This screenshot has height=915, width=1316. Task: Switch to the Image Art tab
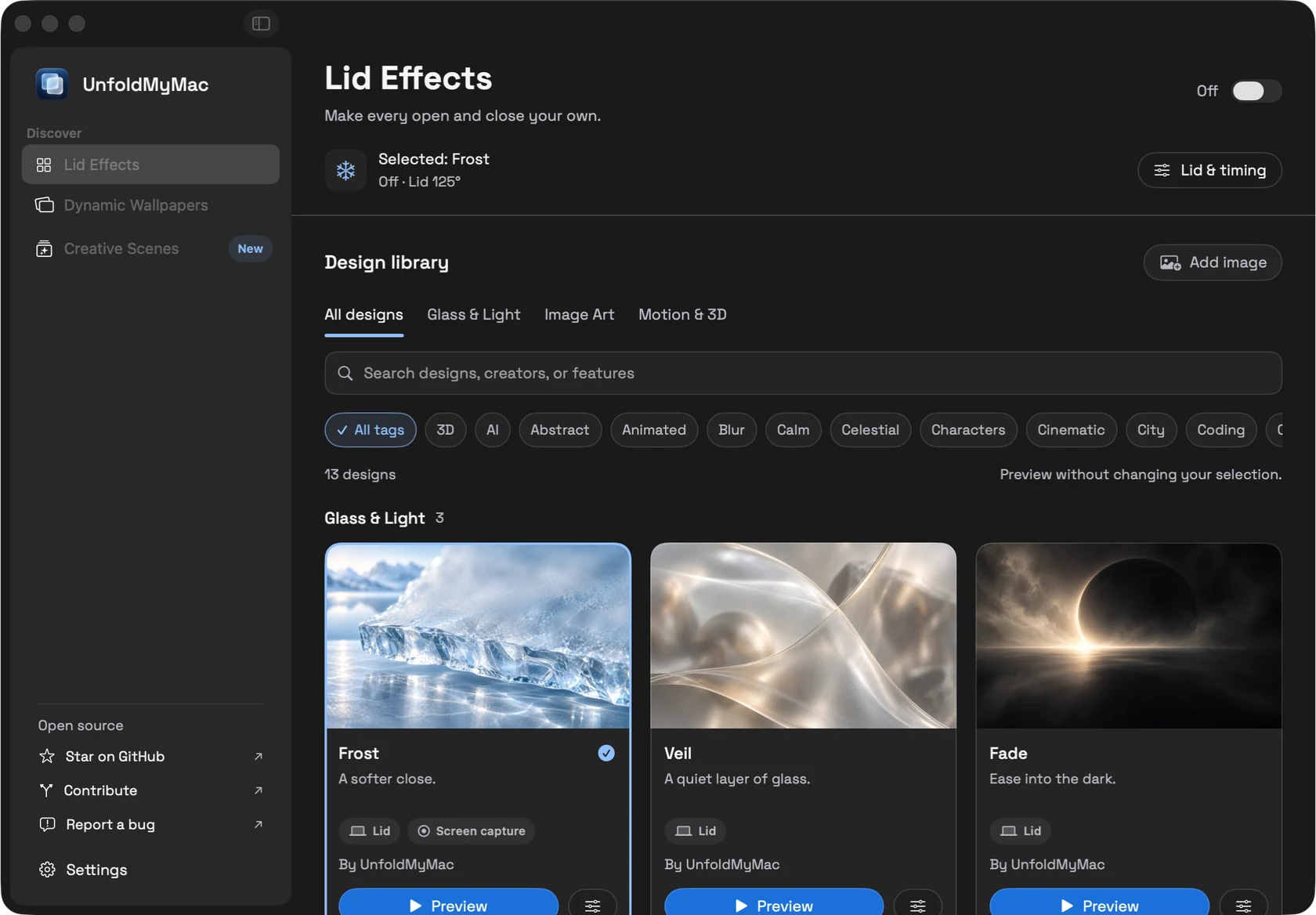[579, 315]
